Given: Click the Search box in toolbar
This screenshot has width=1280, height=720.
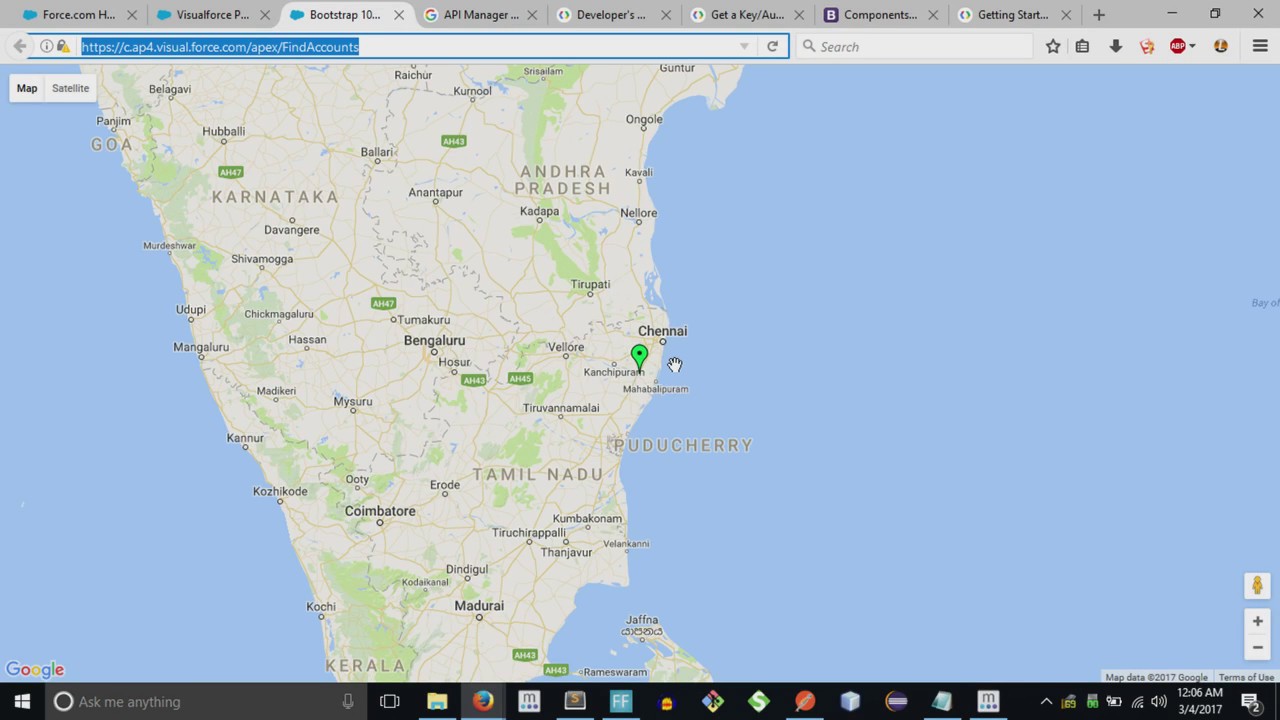Looking at the screenshot, I should [915, 46].
